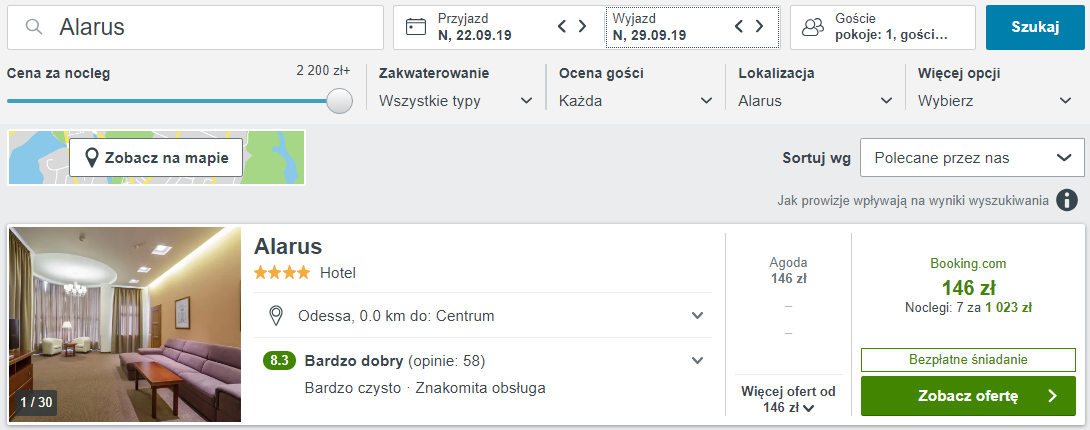The height and width of the screenshot is (430, 1090).
Task: Expand the 8.3 Bardzo dobry rating details
Action: [x=698, y=361]
